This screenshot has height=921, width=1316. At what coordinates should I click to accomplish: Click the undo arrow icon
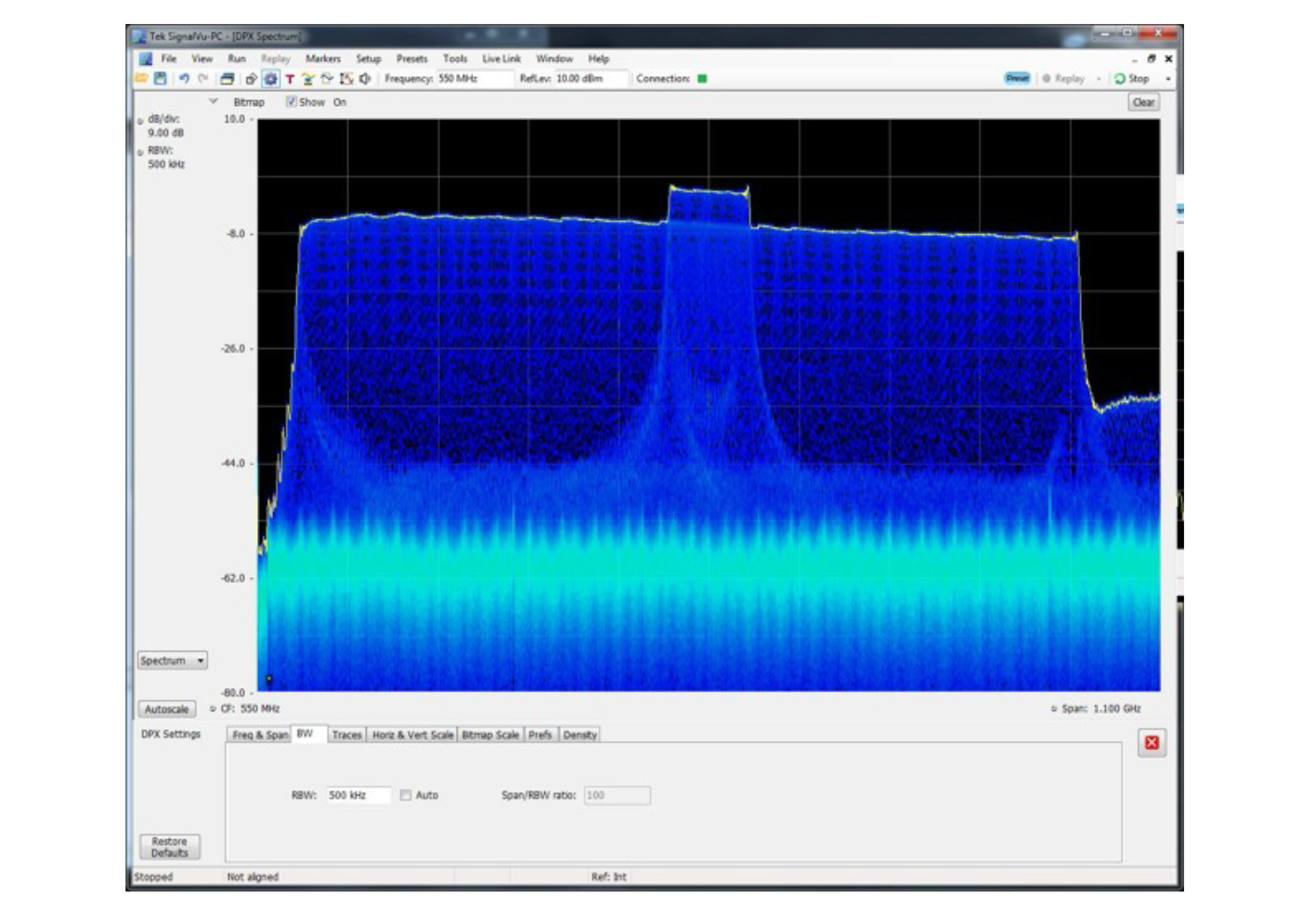pyautogui.click(x=184, y=79)
